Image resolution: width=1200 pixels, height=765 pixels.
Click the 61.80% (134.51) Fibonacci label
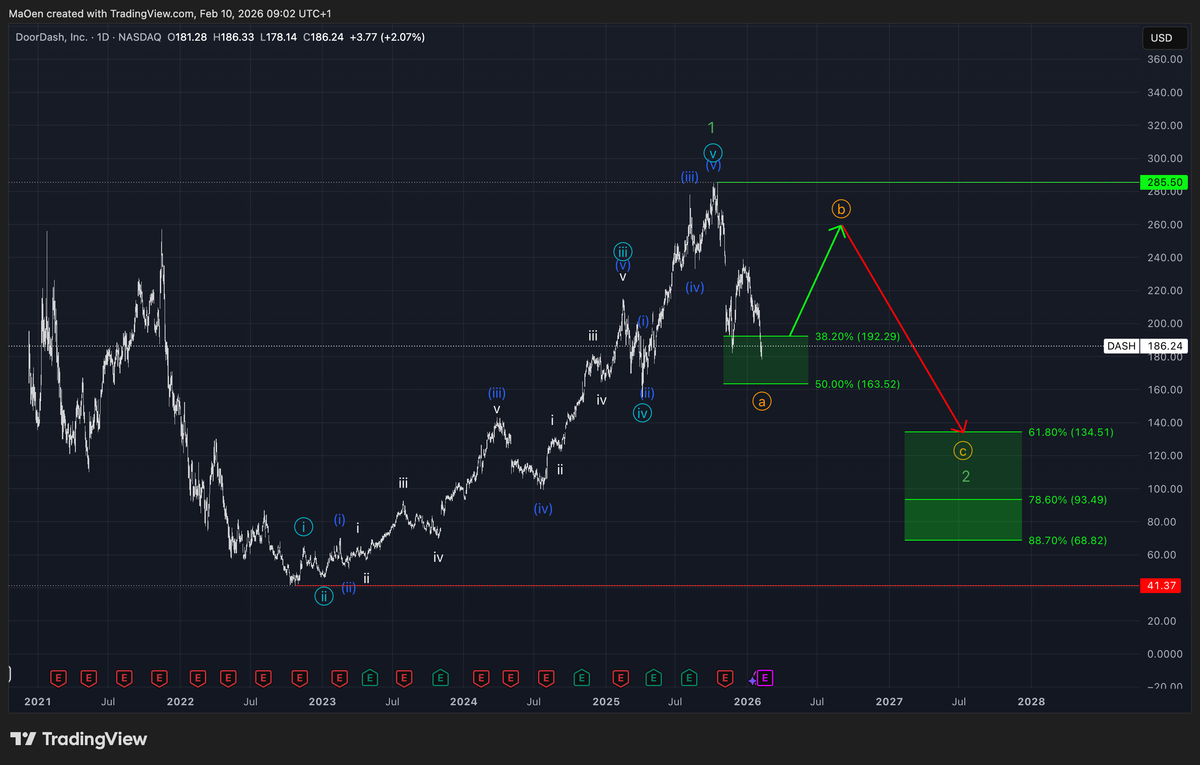pyautogui.click(x=1070, y=432)
